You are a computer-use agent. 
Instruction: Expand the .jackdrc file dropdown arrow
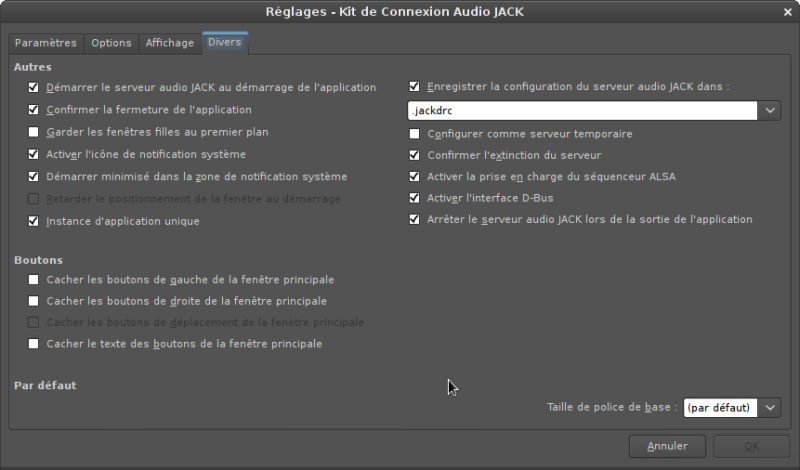tap(769, 111)
